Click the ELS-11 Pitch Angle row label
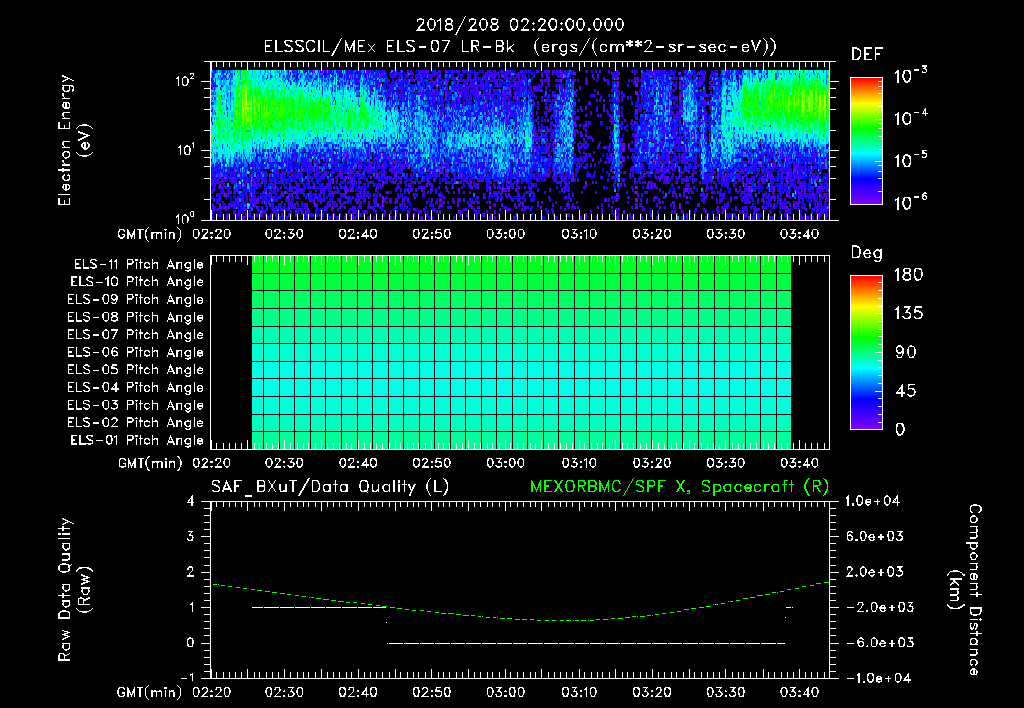 point(138,265)
